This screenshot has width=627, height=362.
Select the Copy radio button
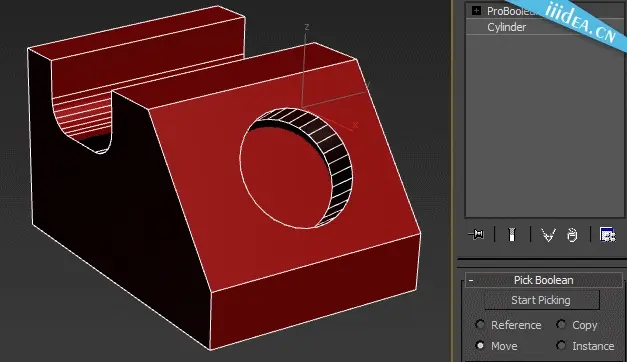561,324
